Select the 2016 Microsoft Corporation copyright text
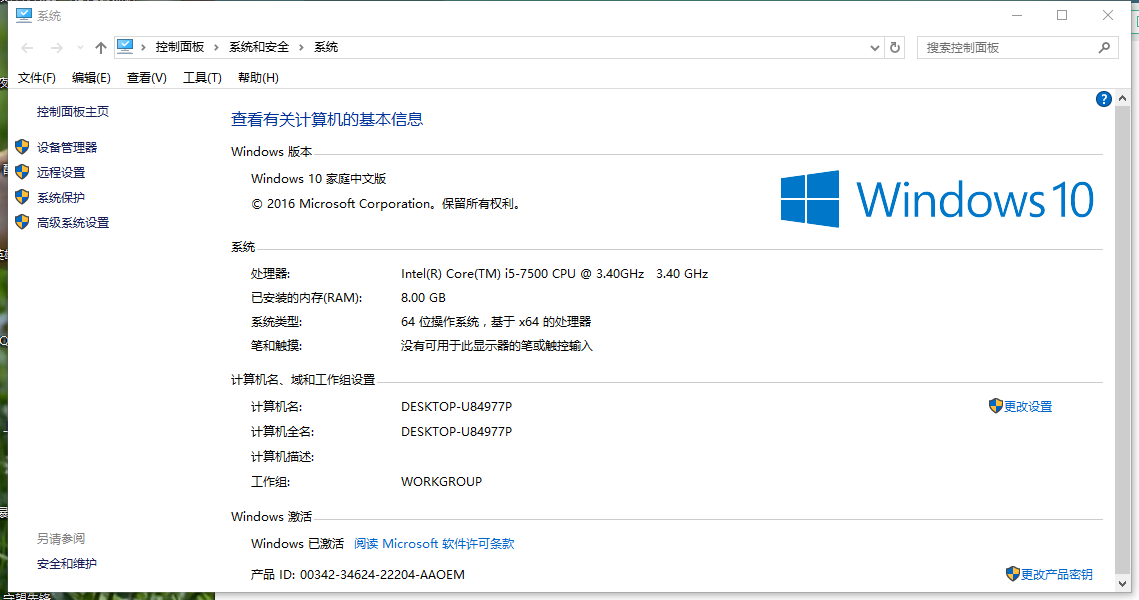This screenshot has height=600, width=1139. click(387, 204)
